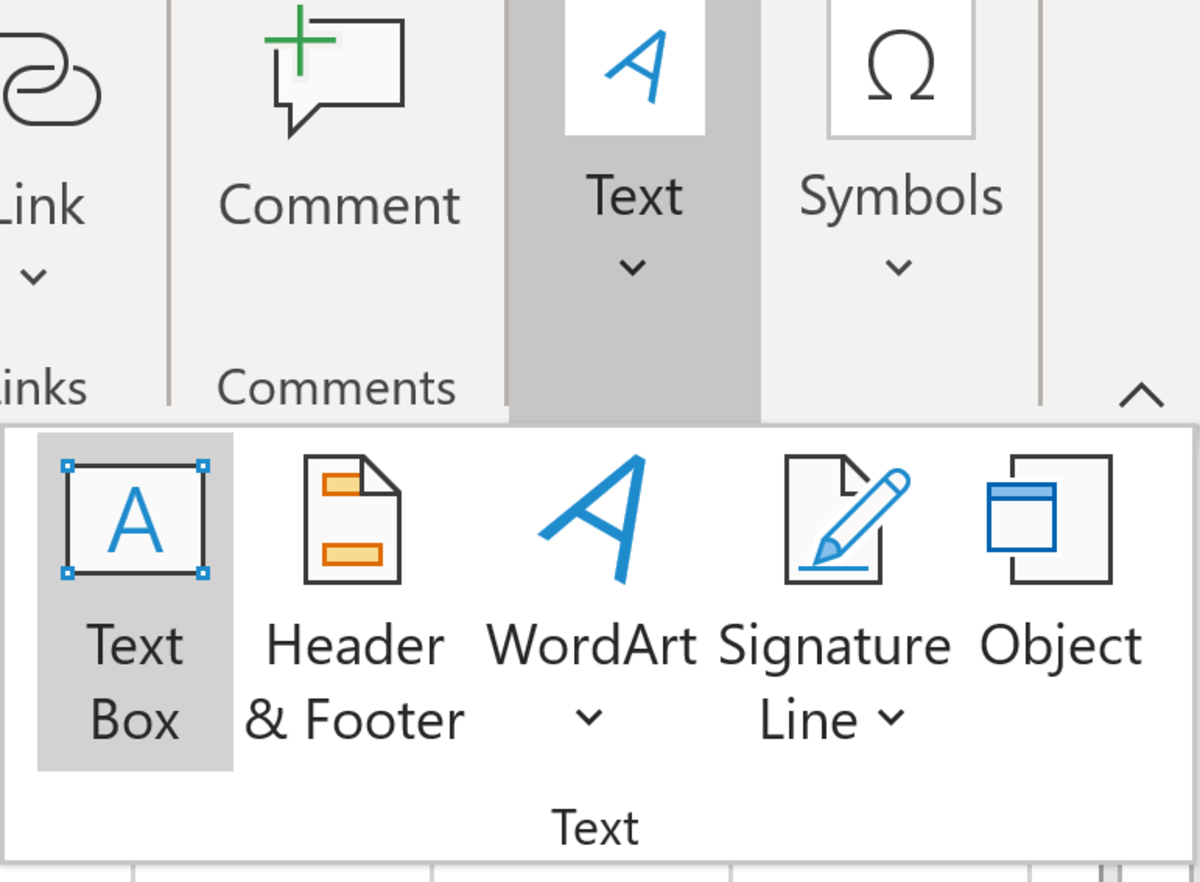
Task: Click the Links group label
Action: click(42, 388)
